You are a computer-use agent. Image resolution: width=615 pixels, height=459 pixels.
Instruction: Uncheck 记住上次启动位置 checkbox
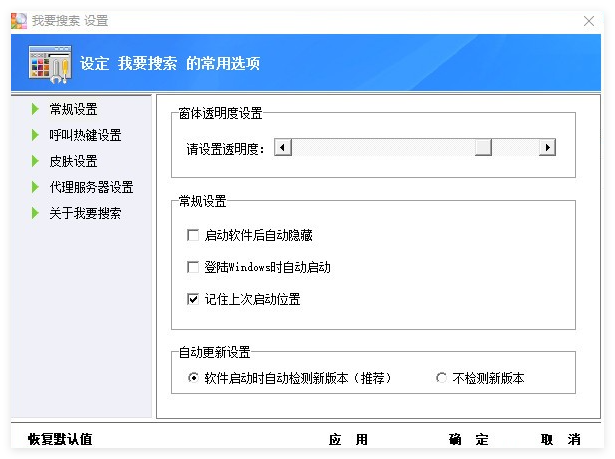[193, 299]
